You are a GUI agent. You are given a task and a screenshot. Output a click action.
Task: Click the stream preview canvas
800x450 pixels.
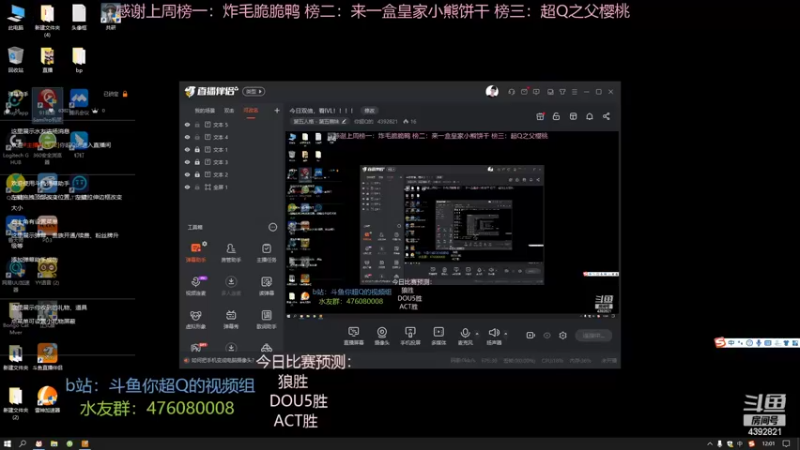click(452, 223)
